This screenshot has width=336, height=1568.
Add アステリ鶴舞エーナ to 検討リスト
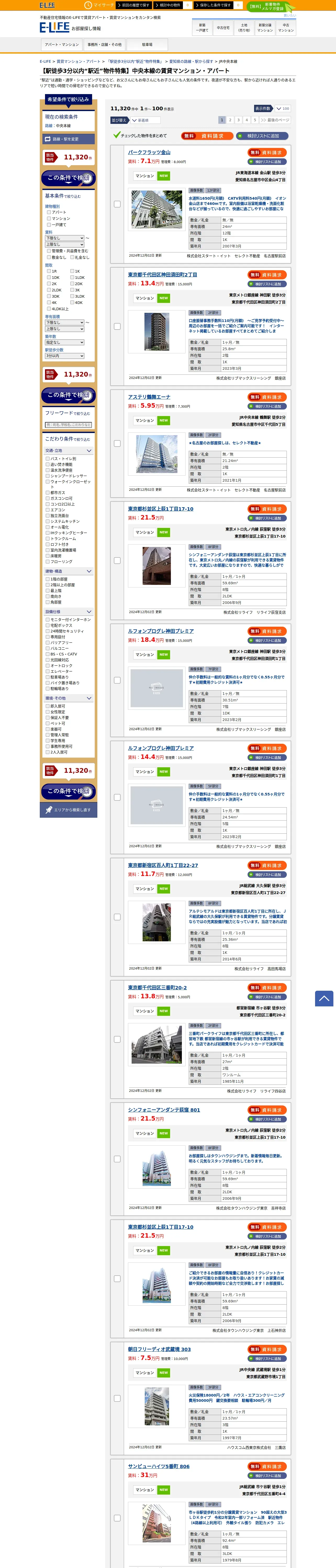pyautogui.click(x=267, y=407)
